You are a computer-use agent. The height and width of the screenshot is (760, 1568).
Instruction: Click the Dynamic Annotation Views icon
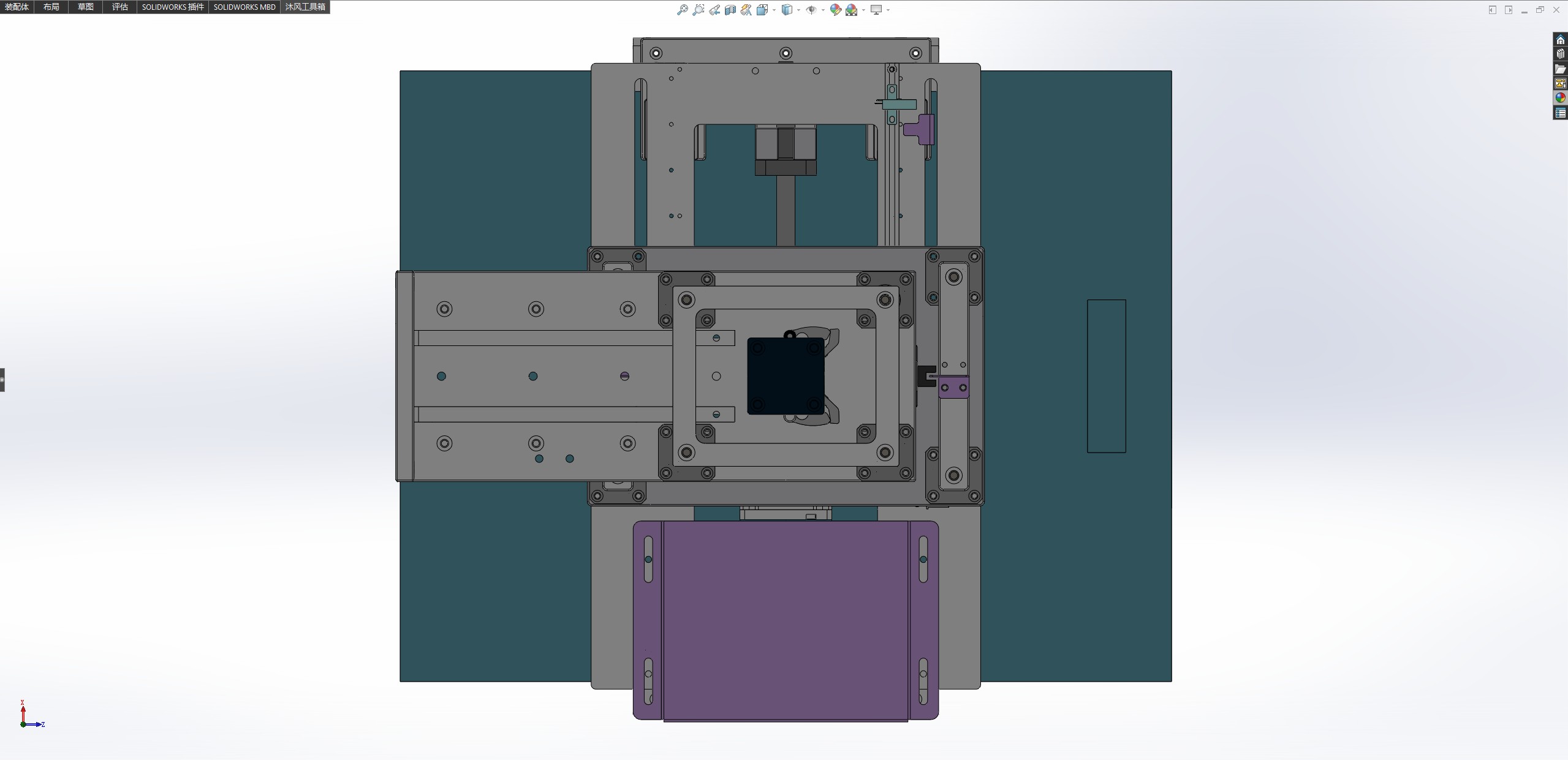(x=746, y=10)
